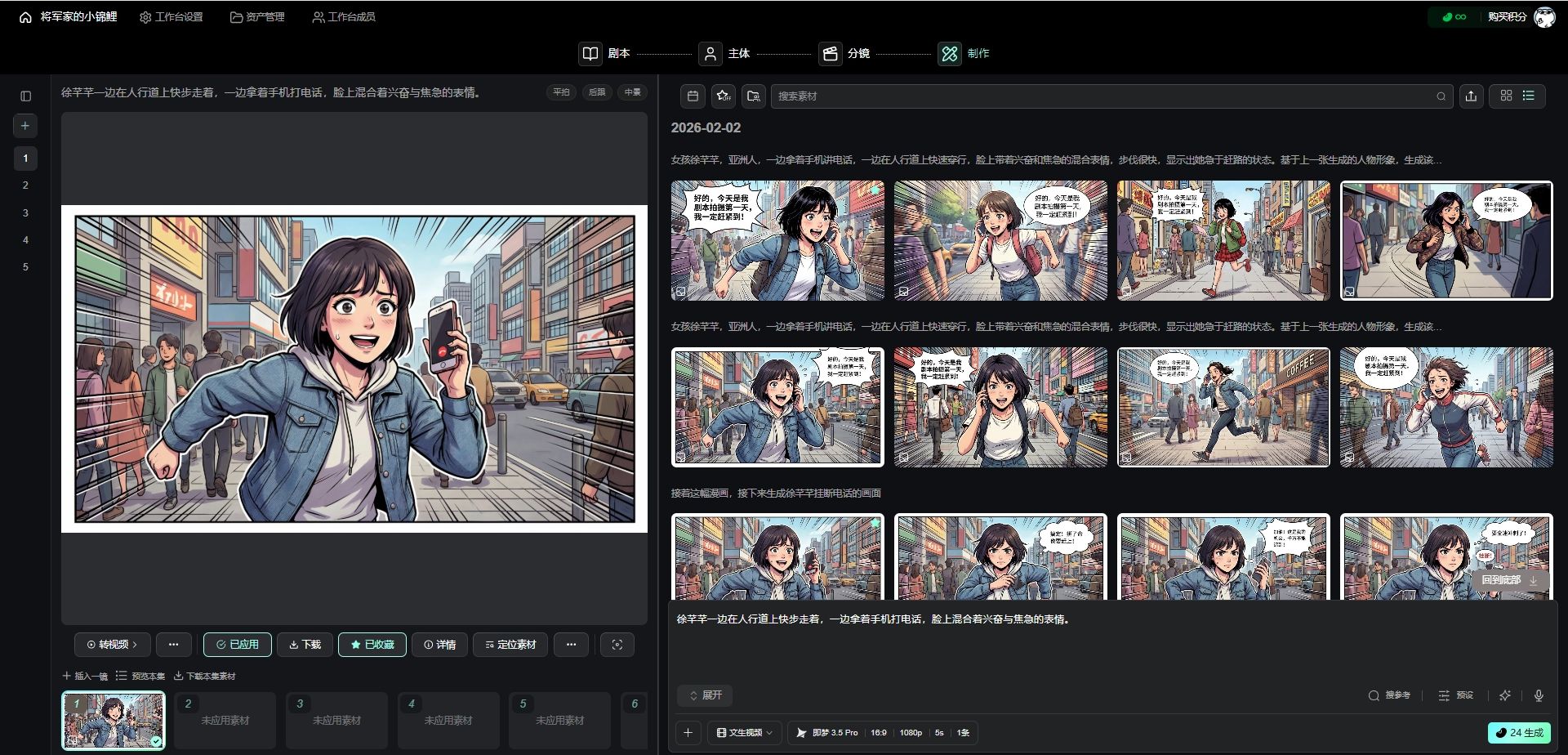Image resolution: width=1568 pixels, height=755 pixels.
Task: Select the 平拍 shot tag
Action: pos(561,92)
